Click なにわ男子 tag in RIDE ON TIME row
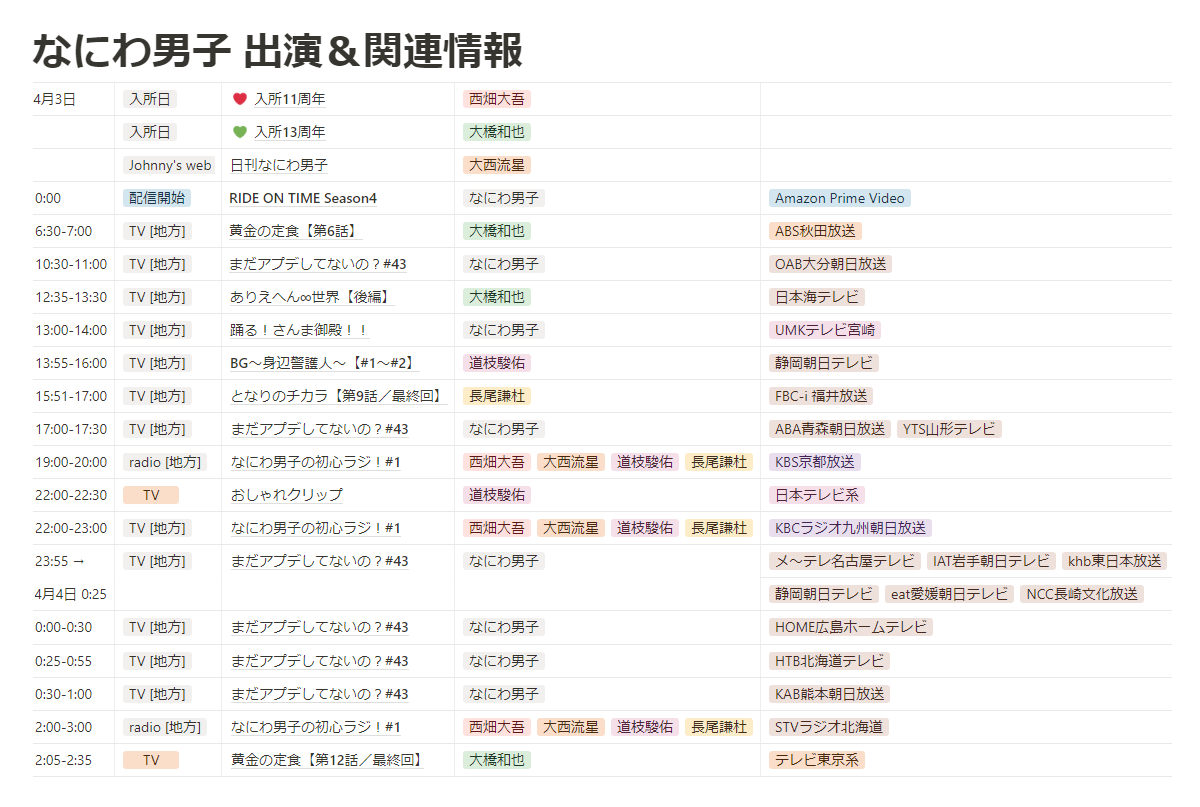 coord(504,198)
